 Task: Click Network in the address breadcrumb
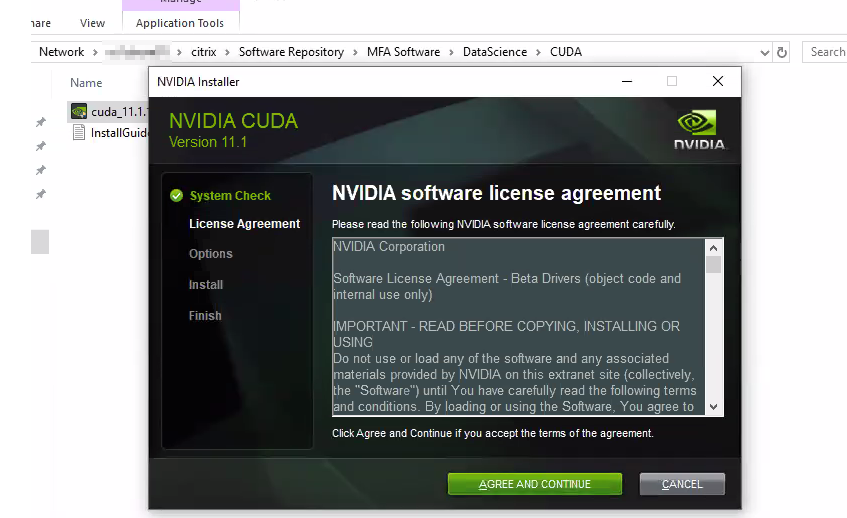point(62,52)
